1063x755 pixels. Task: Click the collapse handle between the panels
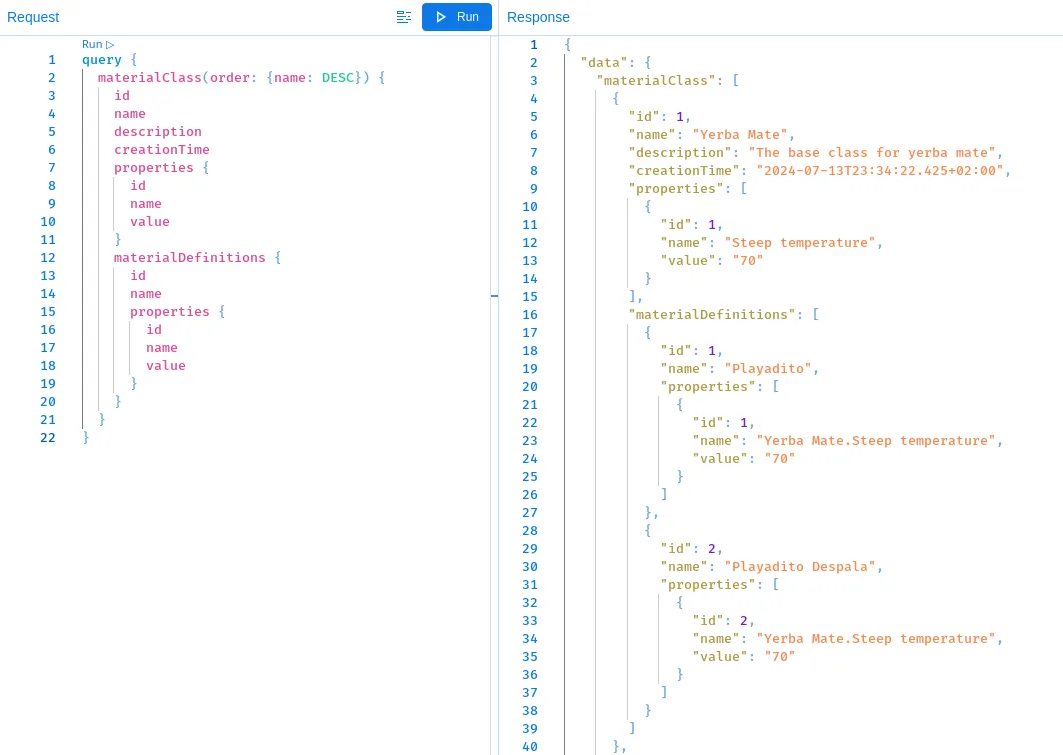[x=494, y=295]
